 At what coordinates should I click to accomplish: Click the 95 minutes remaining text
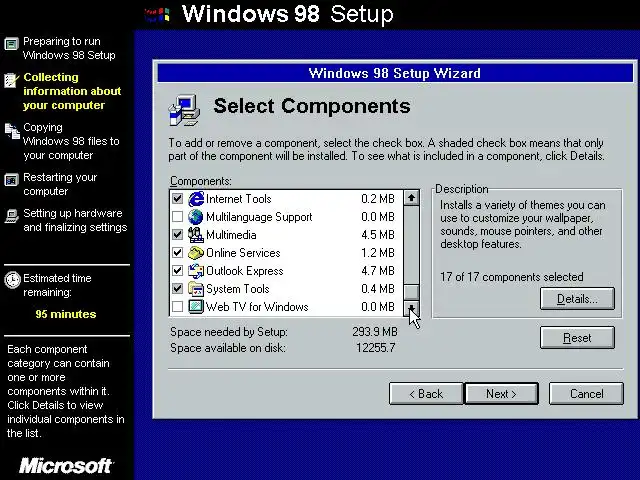(66, 314)
